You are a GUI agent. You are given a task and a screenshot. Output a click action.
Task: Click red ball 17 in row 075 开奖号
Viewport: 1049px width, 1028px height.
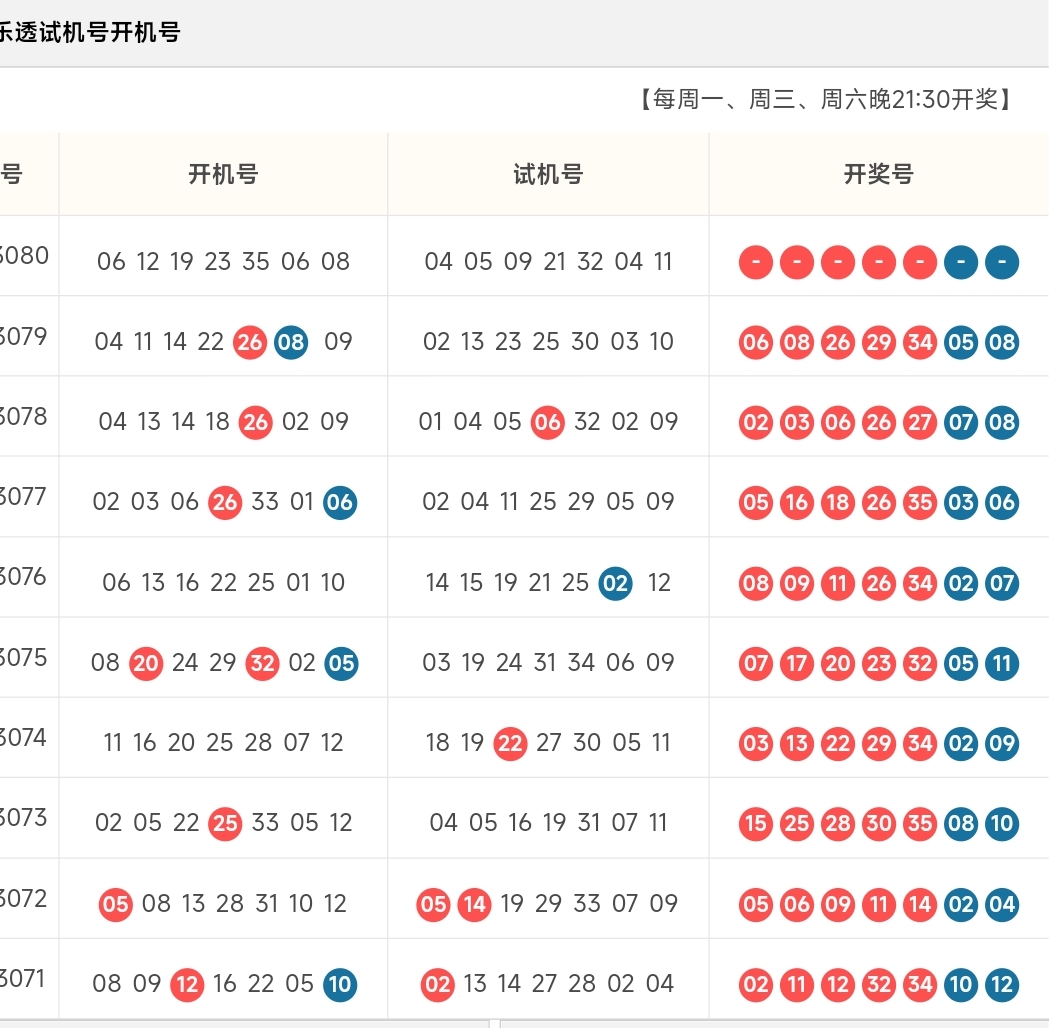[x=797, y=663]
